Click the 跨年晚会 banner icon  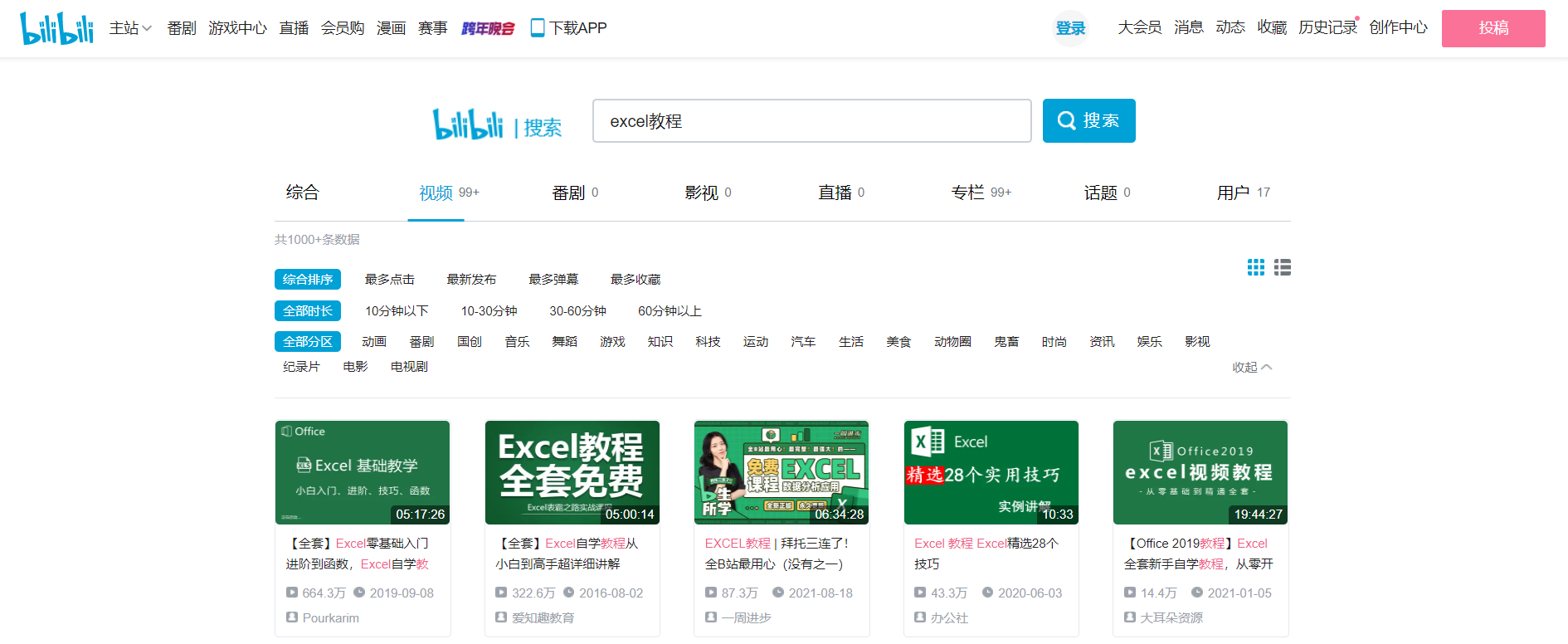488,29
